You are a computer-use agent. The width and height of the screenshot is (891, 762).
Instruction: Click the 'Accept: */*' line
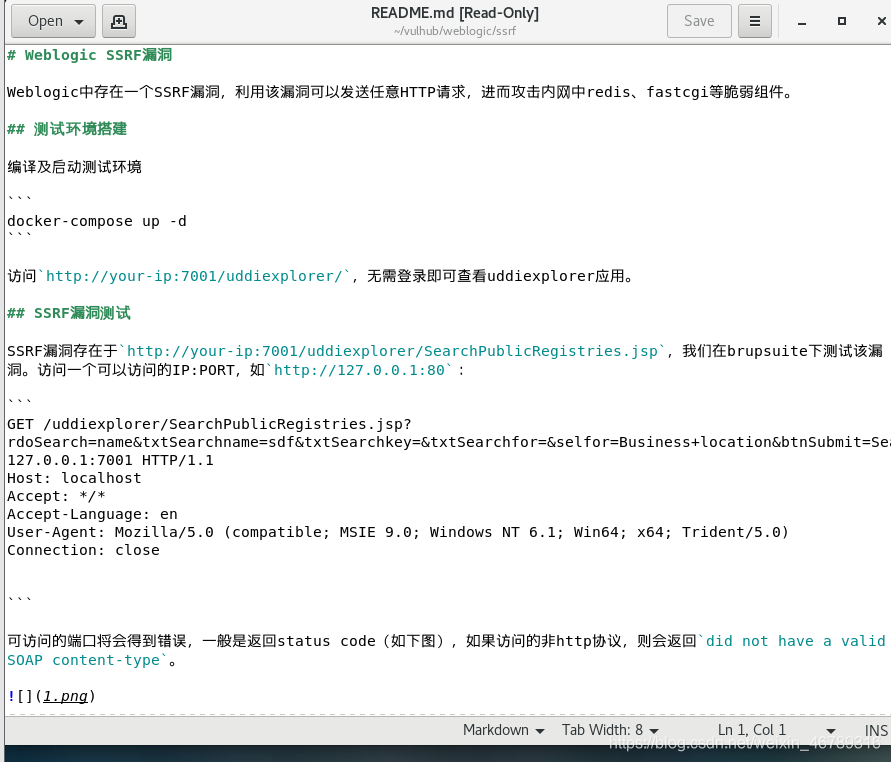click(56, 496)
